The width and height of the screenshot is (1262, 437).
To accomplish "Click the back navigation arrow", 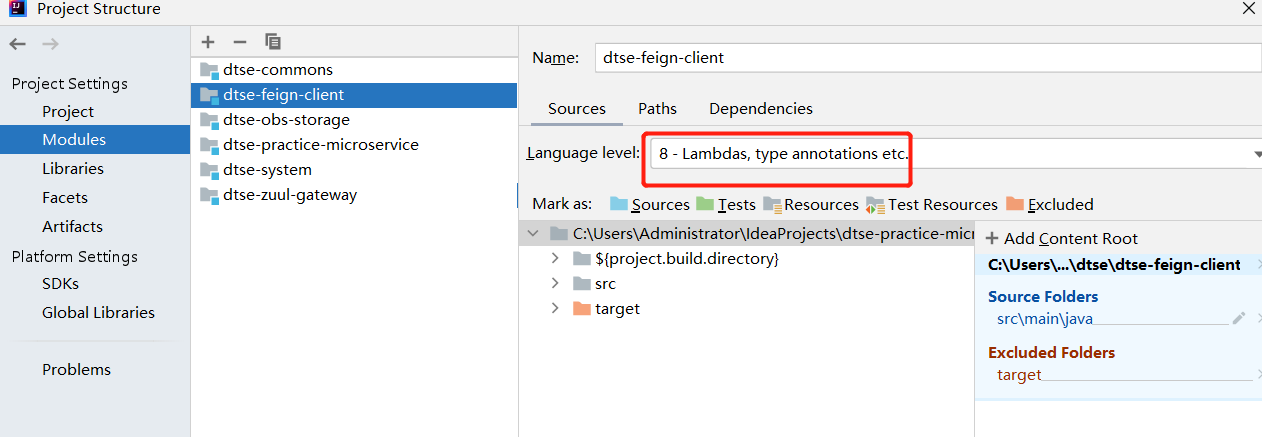I will click(x=18, y=44).
